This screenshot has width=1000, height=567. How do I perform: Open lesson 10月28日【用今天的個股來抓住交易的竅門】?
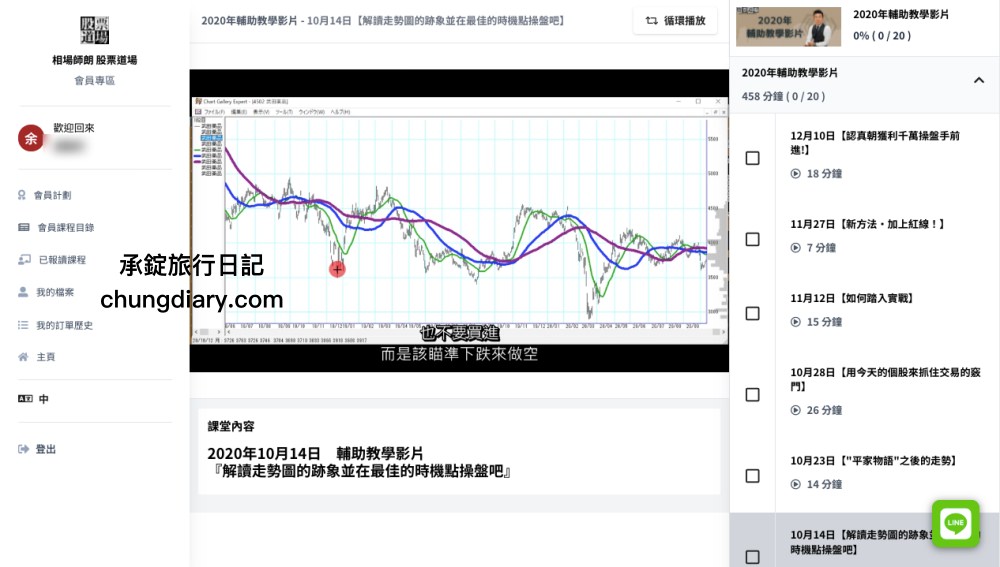[885, 379]
